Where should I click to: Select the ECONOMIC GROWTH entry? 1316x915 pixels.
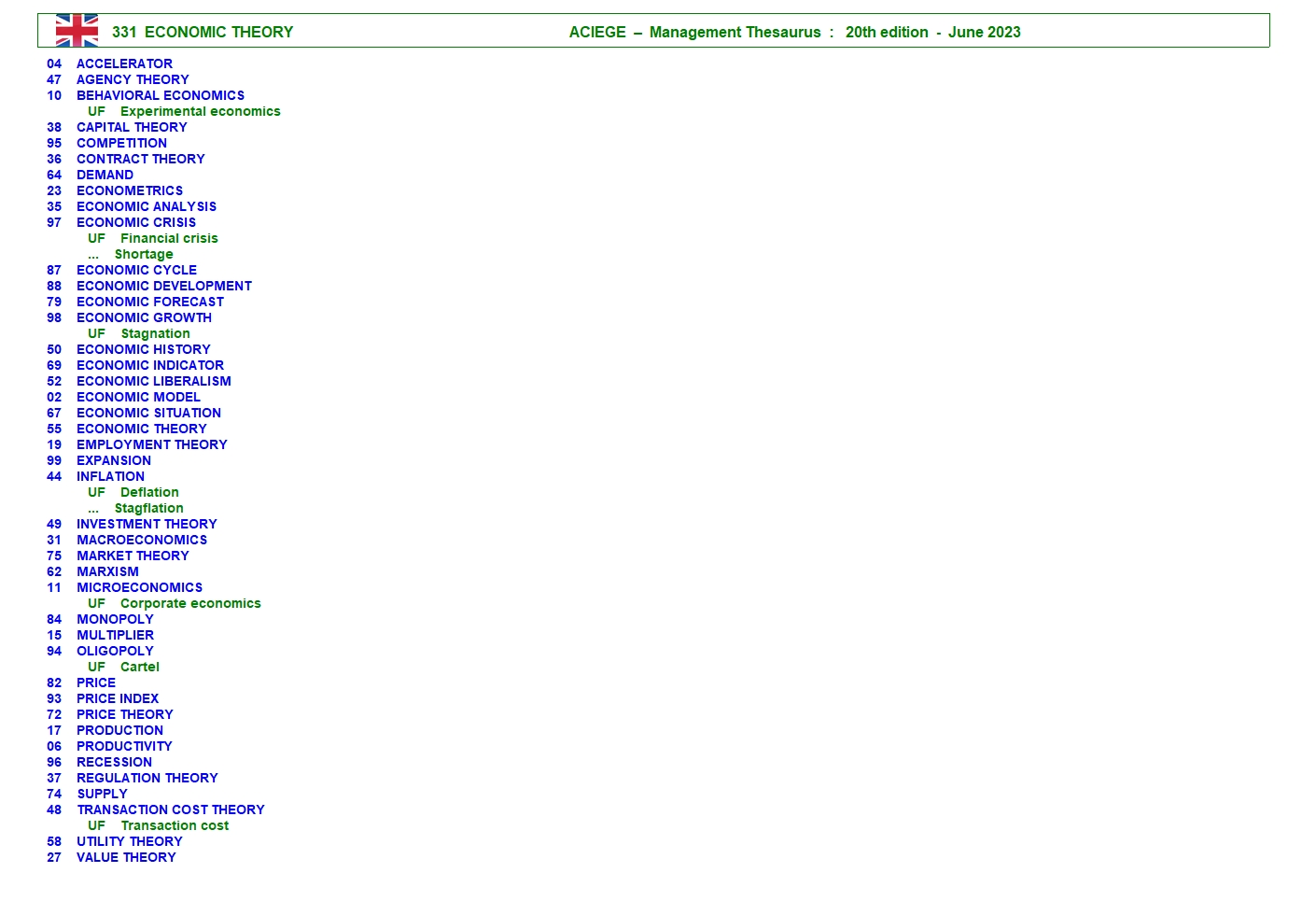click(144, 317)
